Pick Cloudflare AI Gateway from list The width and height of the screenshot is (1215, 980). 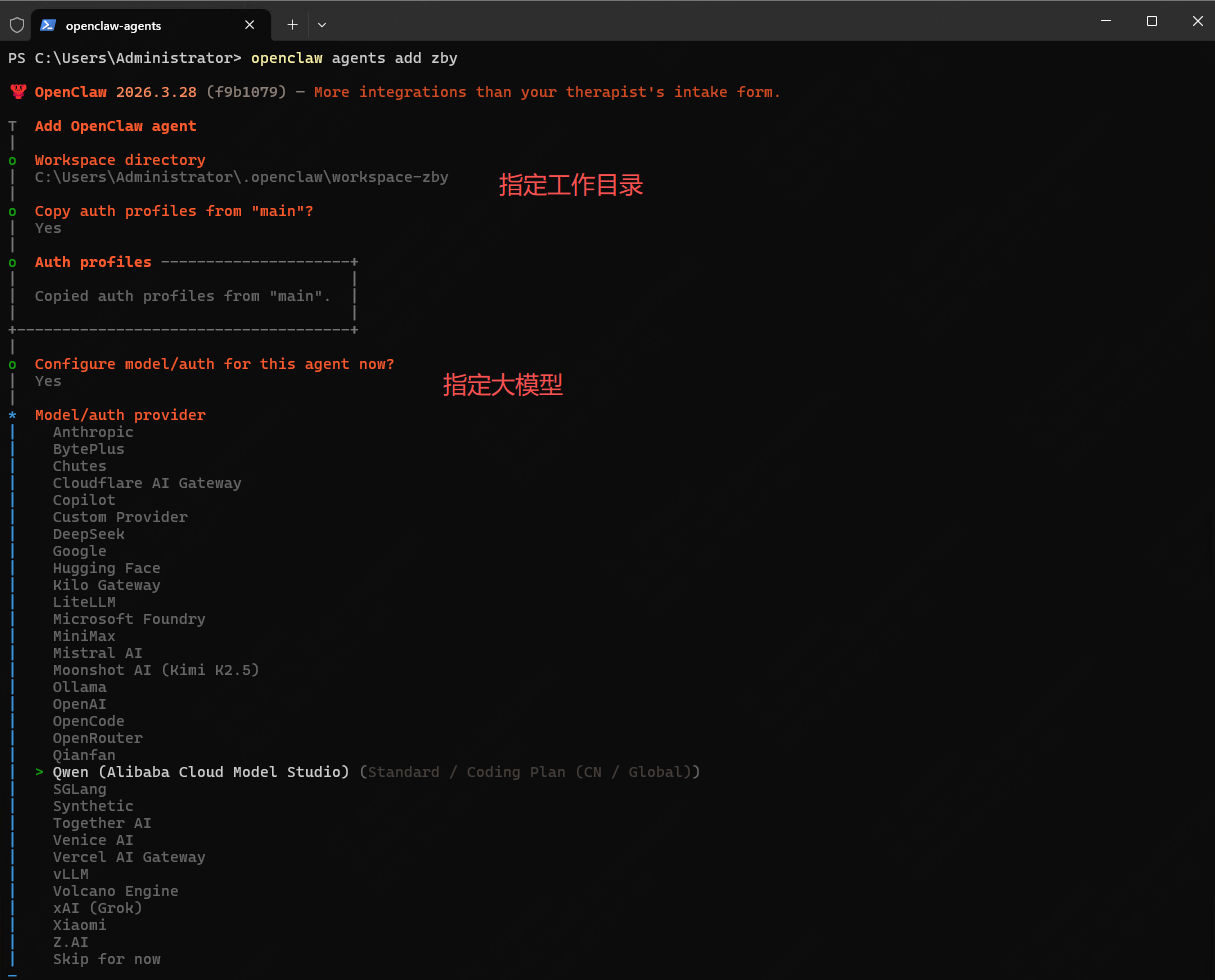pos(147,483)
